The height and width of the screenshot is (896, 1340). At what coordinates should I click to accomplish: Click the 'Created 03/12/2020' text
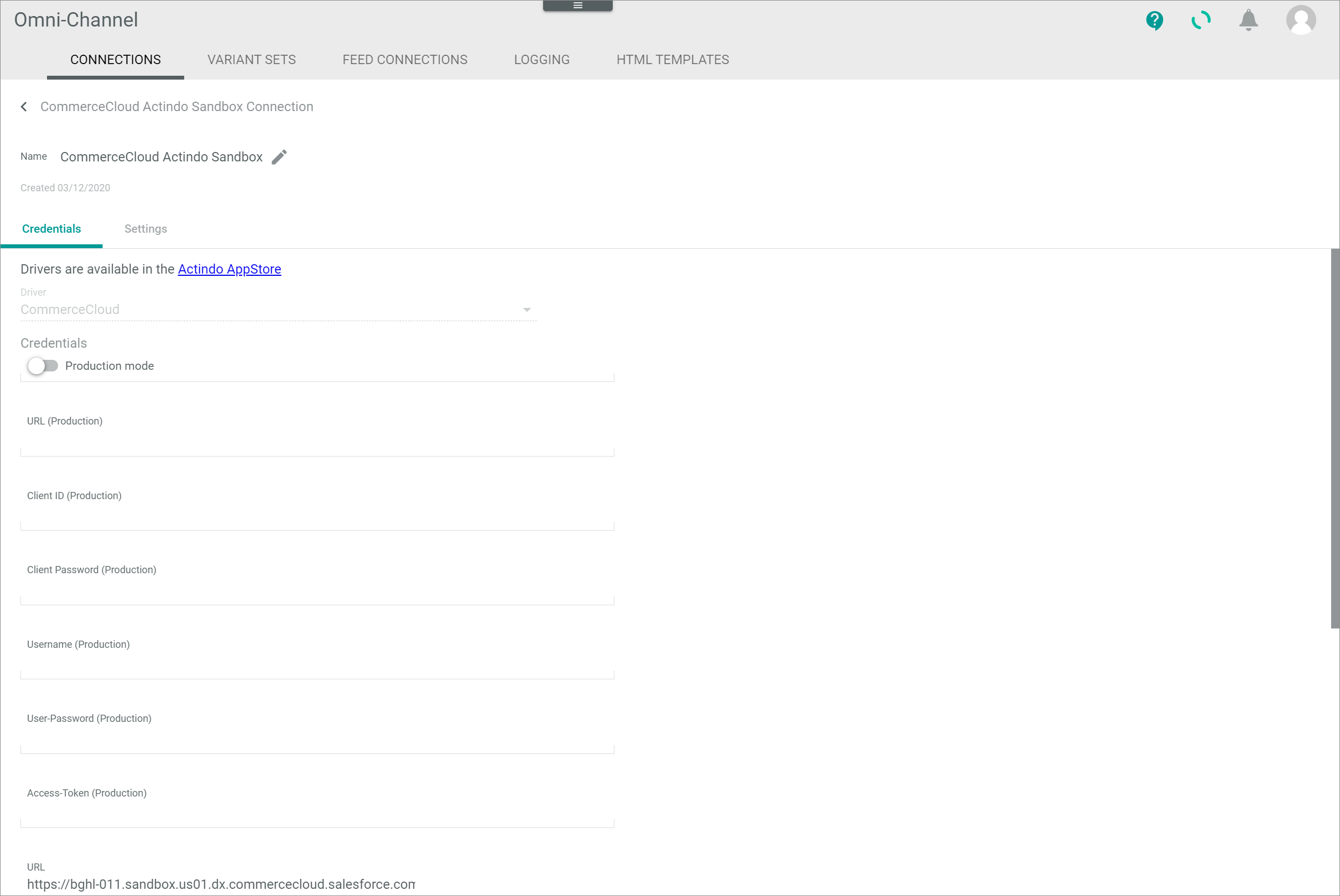tap(65, 188)
